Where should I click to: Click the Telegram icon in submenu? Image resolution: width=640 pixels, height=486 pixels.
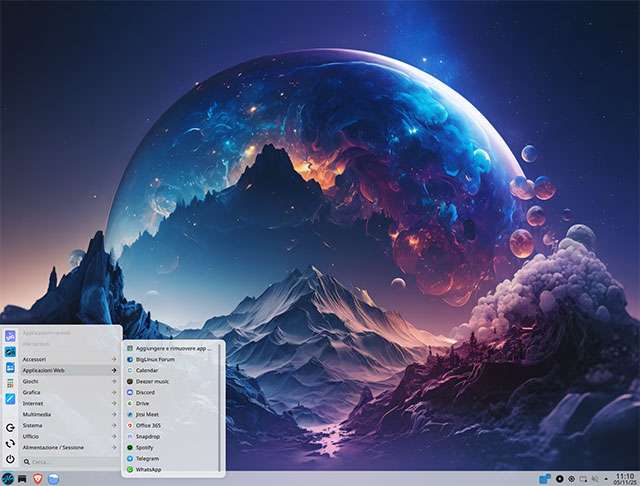coord(130,458)
